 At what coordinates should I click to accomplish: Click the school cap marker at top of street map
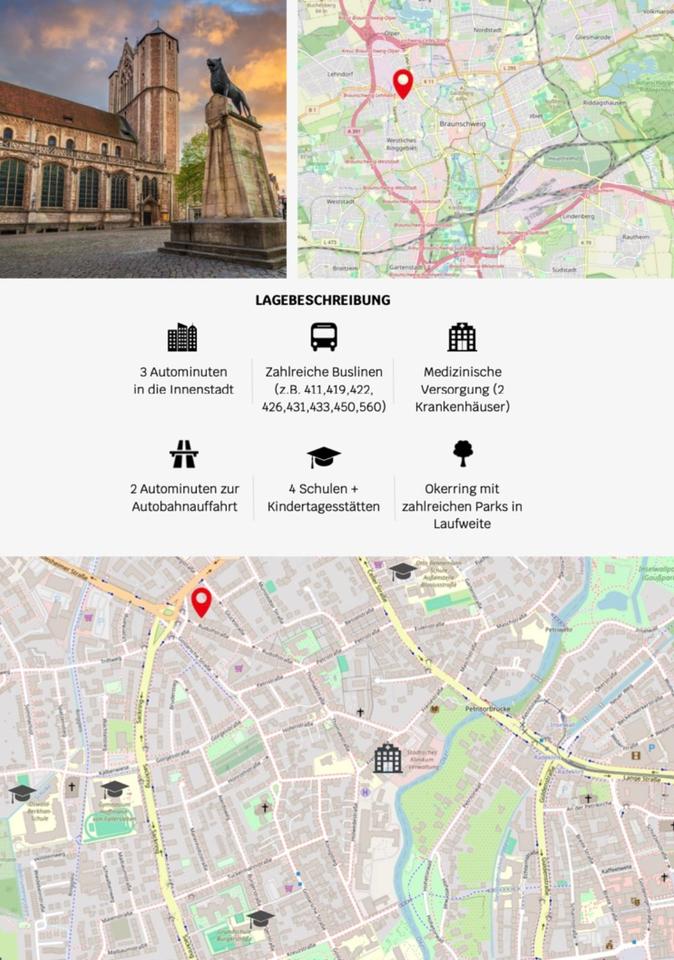pyautogui.click(x=403, y=571)
